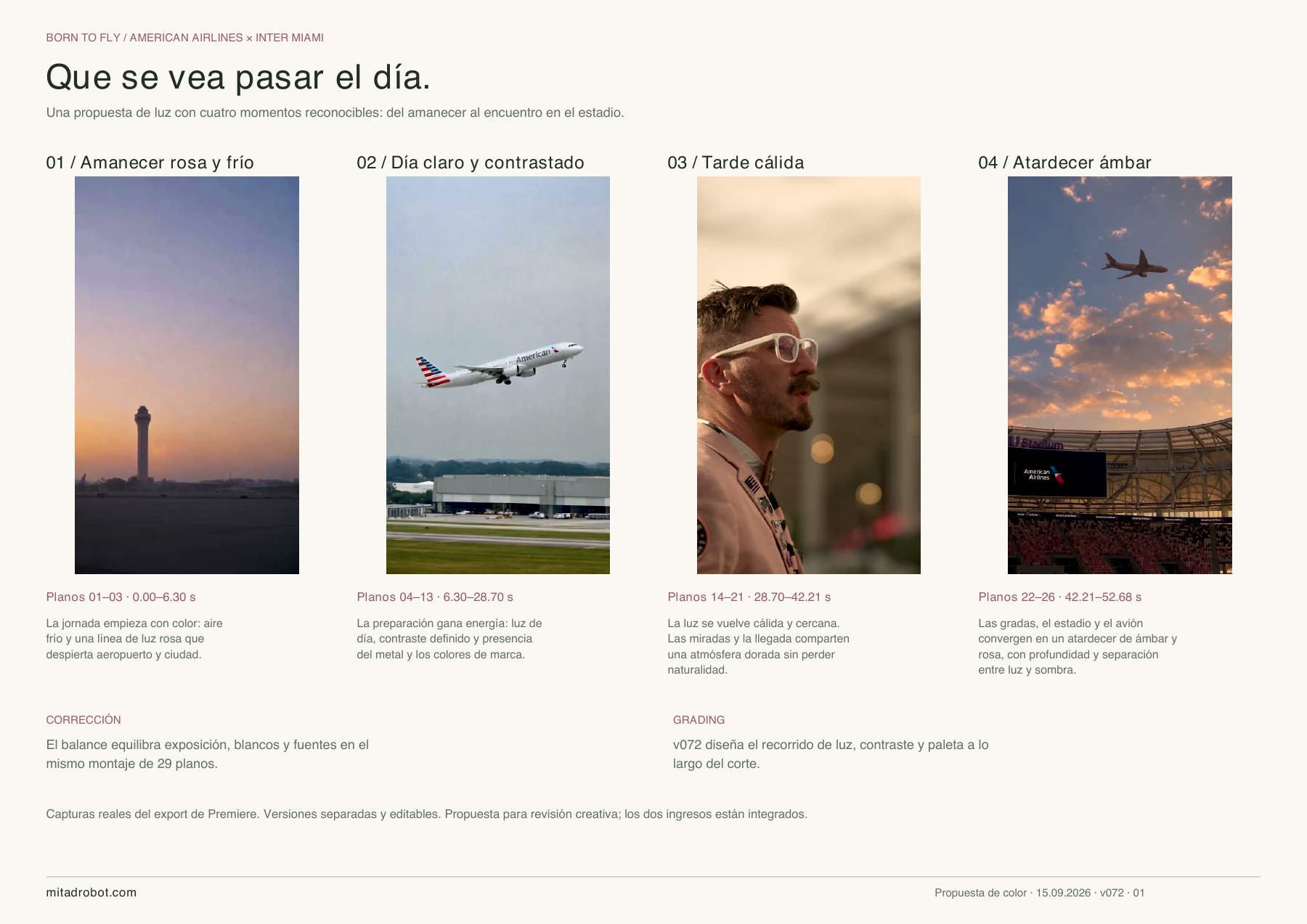Open the control tower sunrise image
Image resolution: width=1307 pixels, height=924 pixels.
click(187, 375)
